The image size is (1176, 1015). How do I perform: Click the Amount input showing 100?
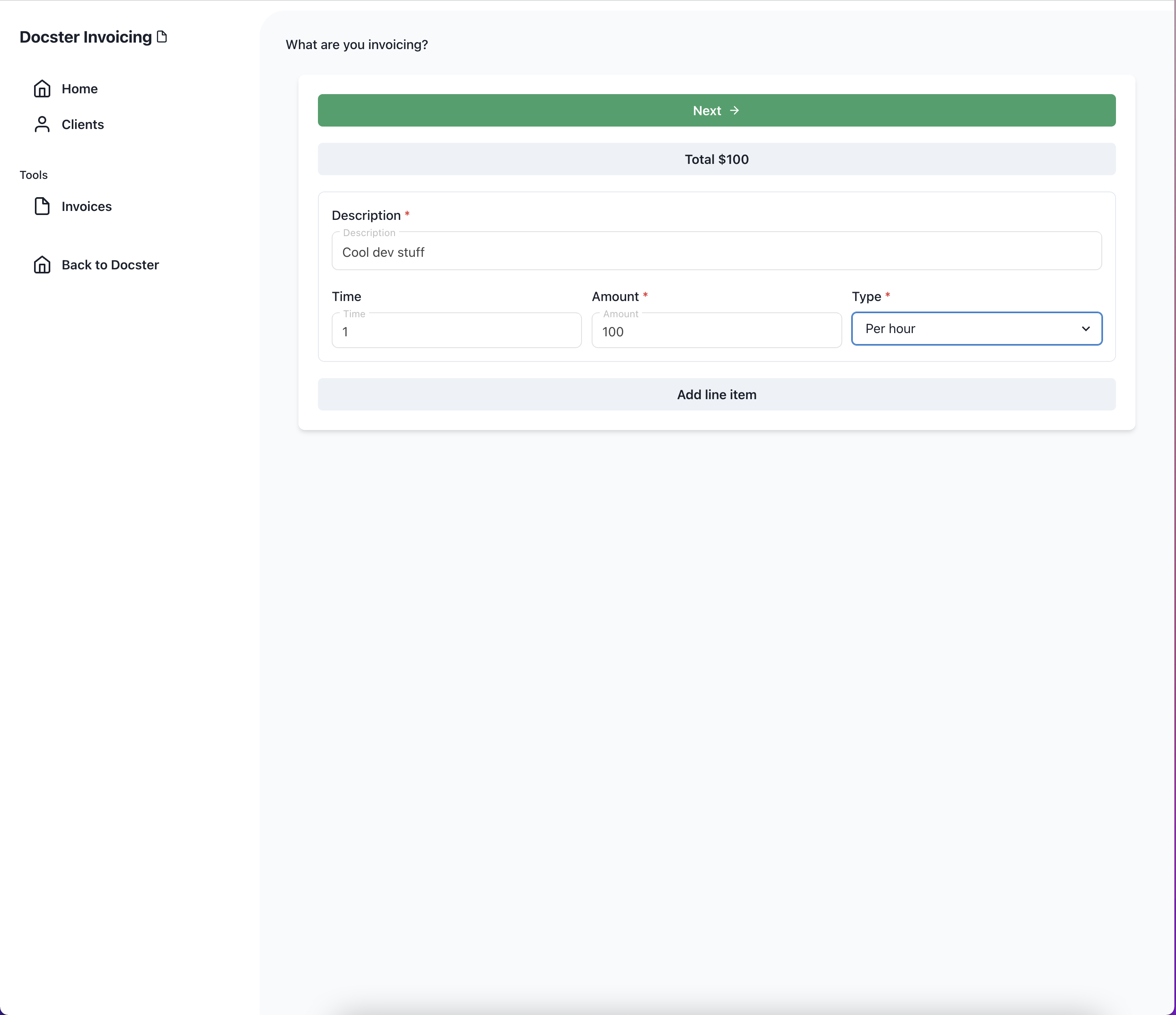(x=716, y=331)
